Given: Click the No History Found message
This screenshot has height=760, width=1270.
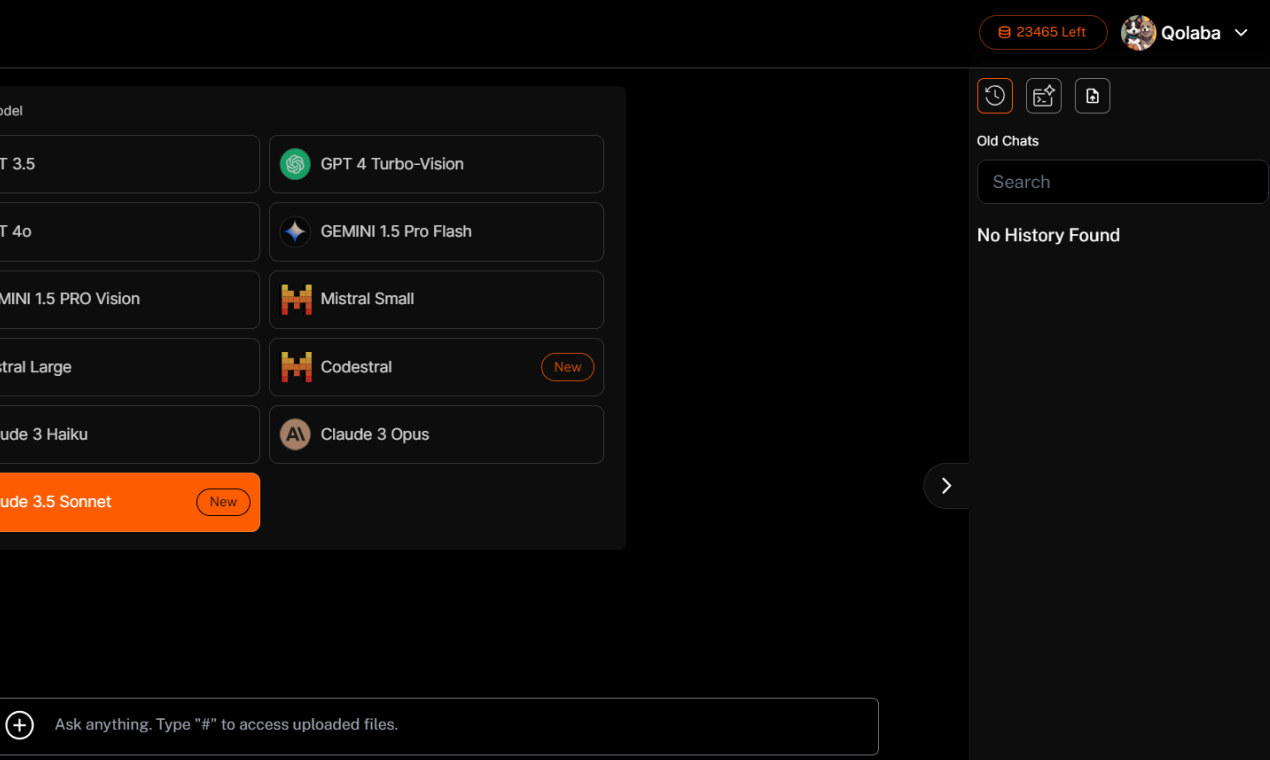Looking at the screenshot, I should [x=1048, y=235].
